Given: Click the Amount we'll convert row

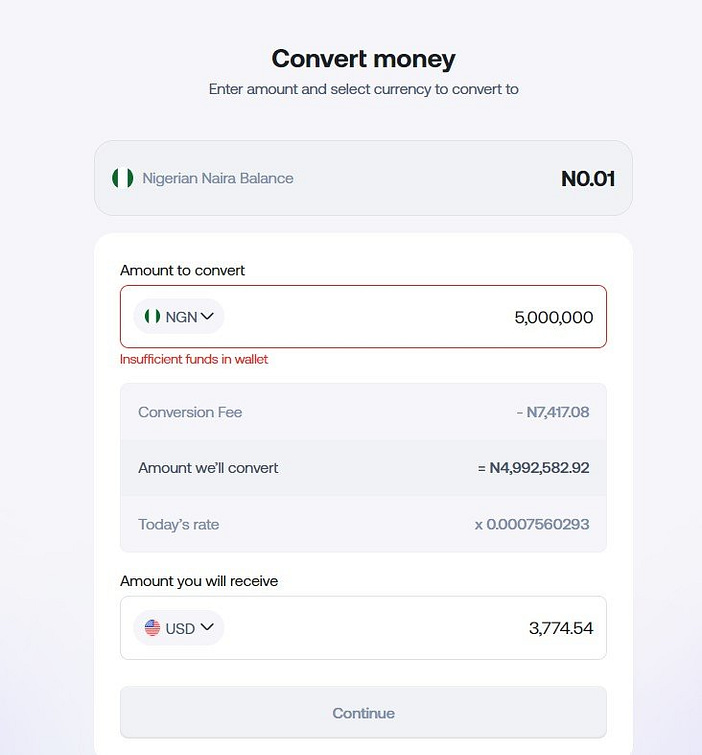Looking at the screenshot, I should pos(364,468).
